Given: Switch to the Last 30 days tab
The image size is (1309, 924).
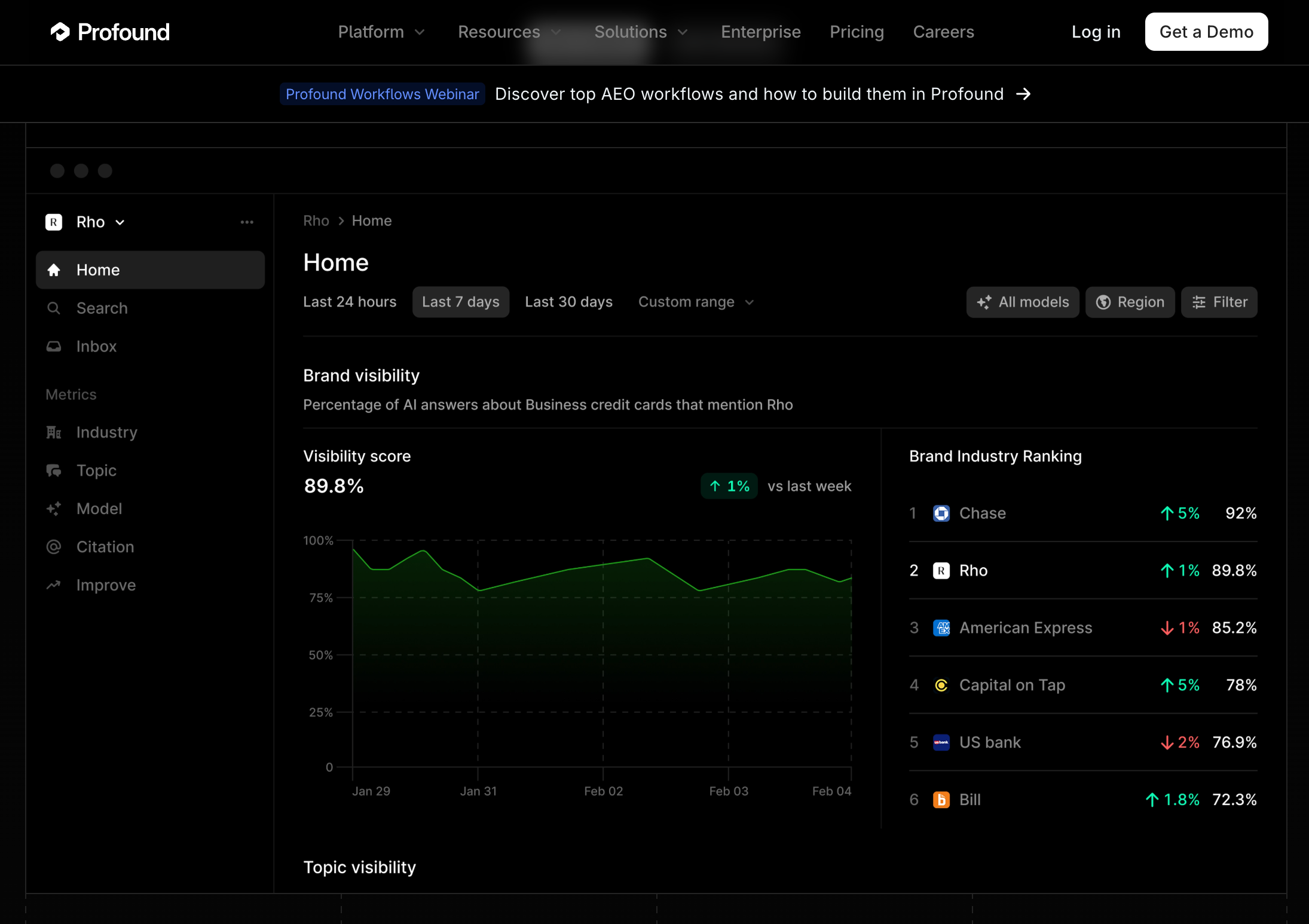Looking at the screenshot, I should 568,302.
